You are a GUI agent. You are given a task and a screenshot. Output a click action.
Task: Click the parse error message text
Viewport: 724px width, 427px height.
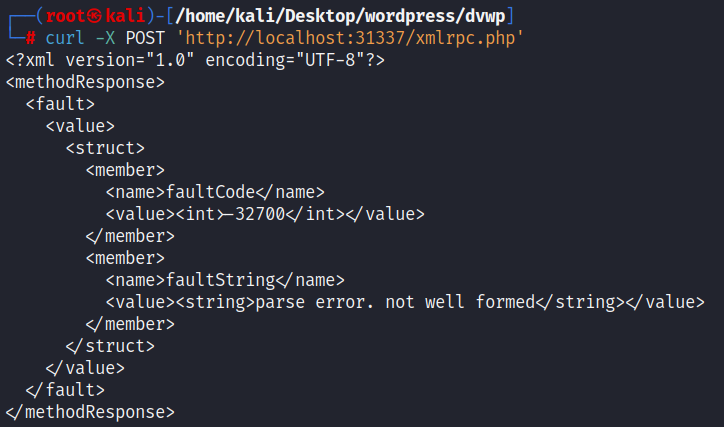395,302
